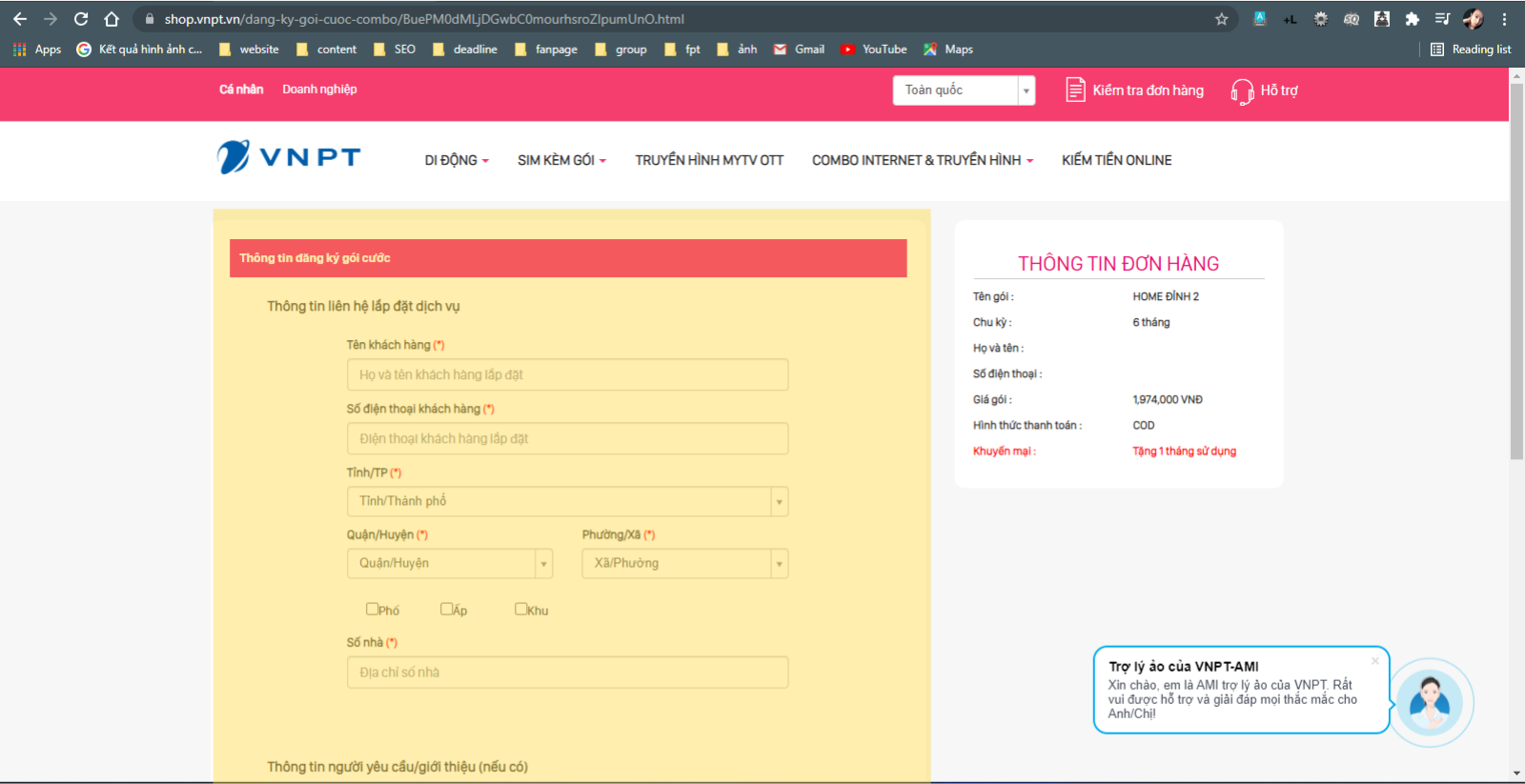Open the media control playlist icon
This screenshot has width=1525, height=784.
click(x=1443, y=19)
